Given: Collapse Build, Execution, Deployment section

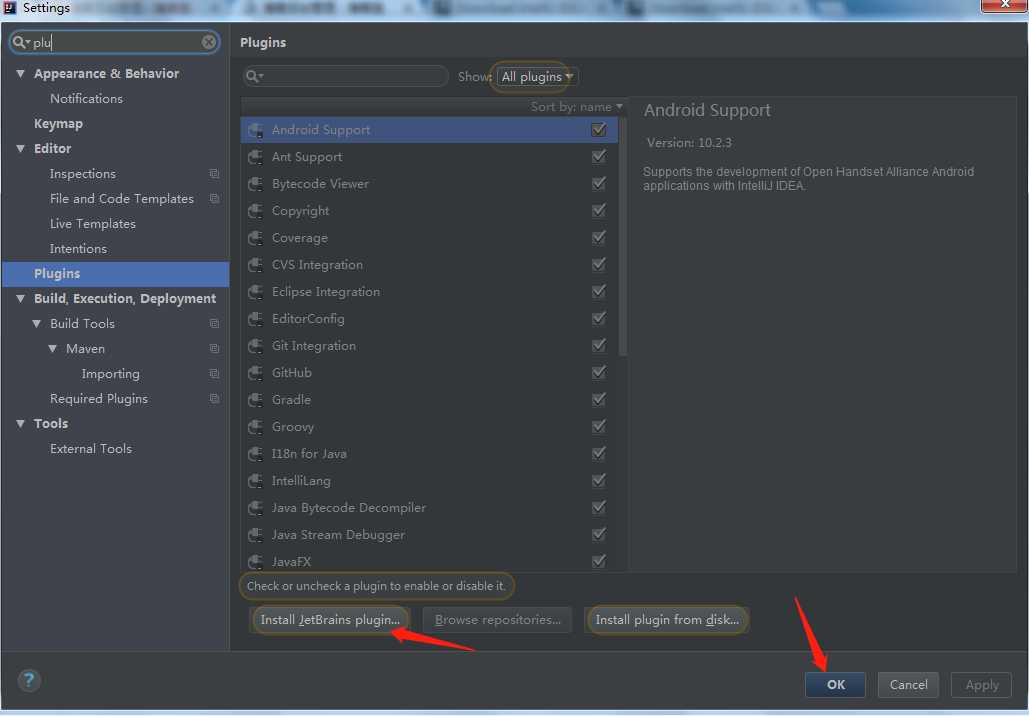Looking at the screenshot, I should [20, 299].
